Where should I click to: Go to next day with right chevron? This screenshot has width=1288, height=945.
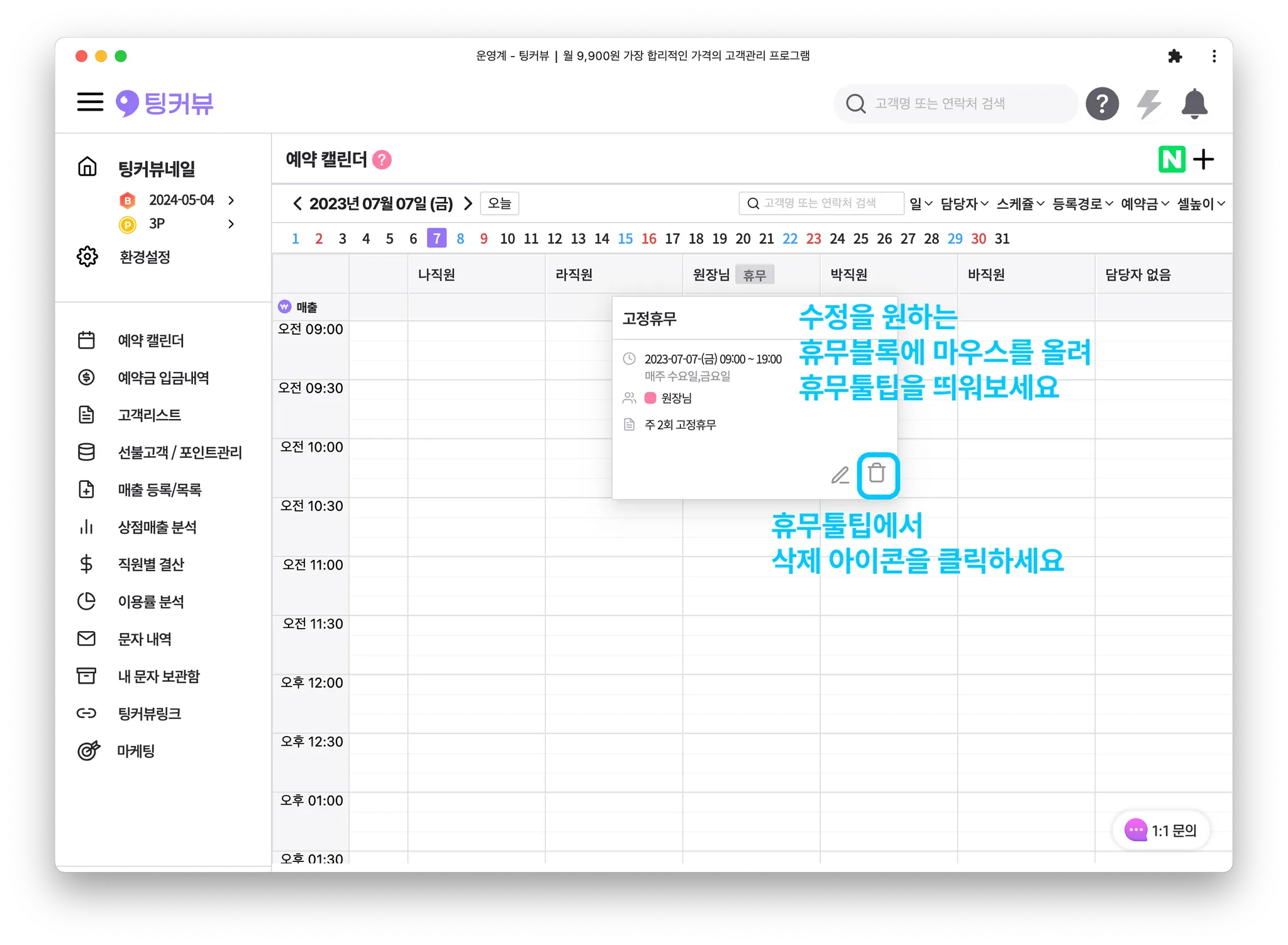[468, 203]
